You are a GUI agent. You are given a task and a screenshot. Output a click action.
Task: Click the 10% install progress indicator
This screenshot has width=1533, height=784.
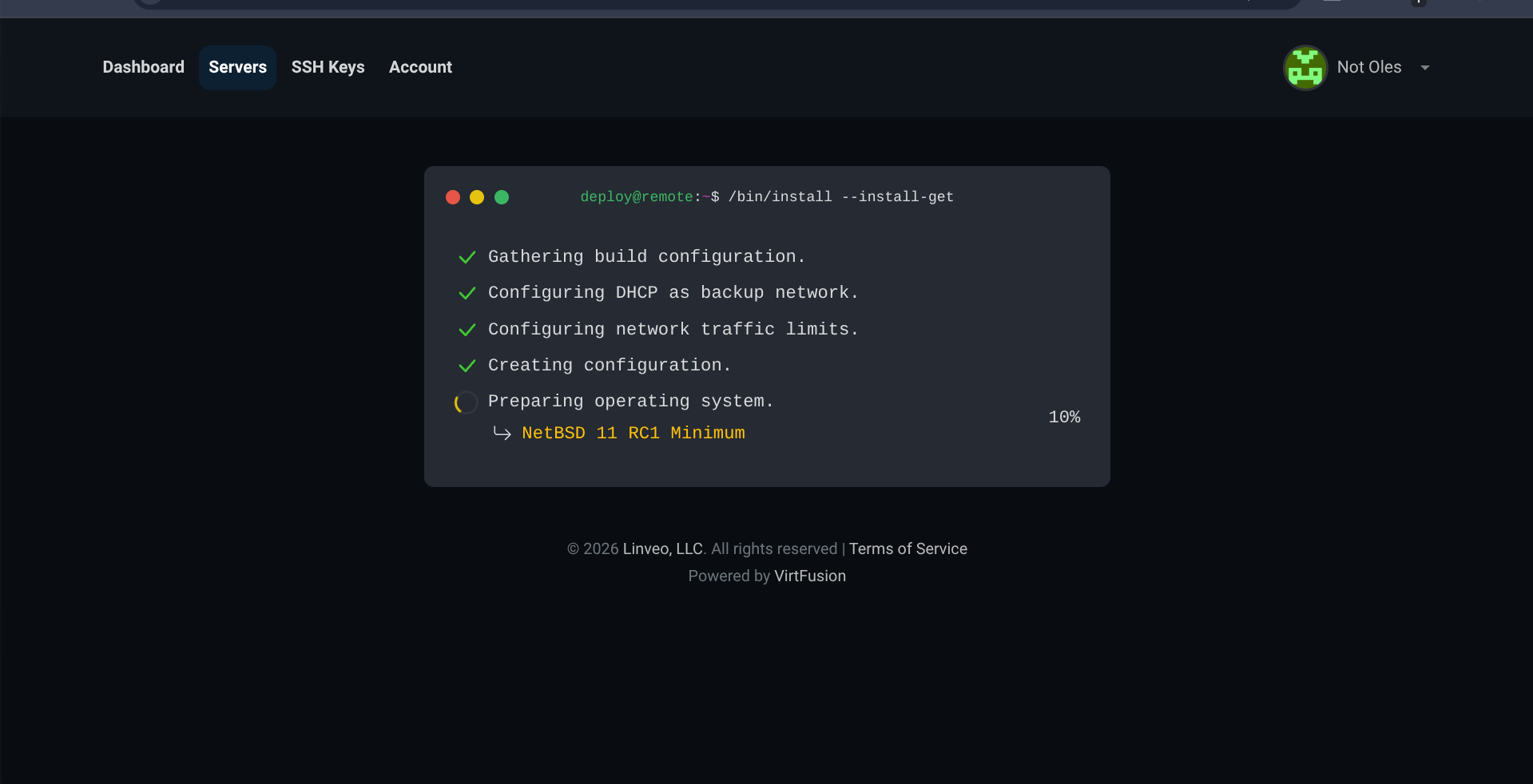(x=1064, y=418)
